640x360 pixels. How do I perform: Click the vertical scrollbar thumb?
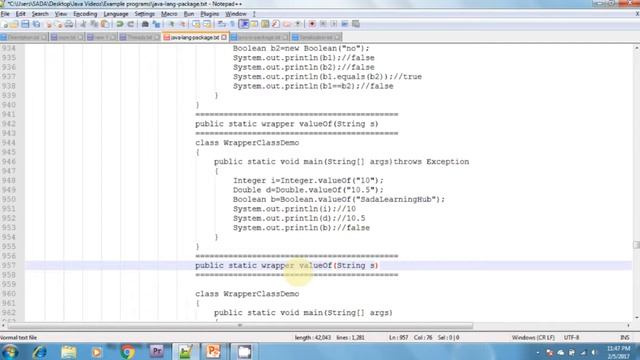[636, 245]
